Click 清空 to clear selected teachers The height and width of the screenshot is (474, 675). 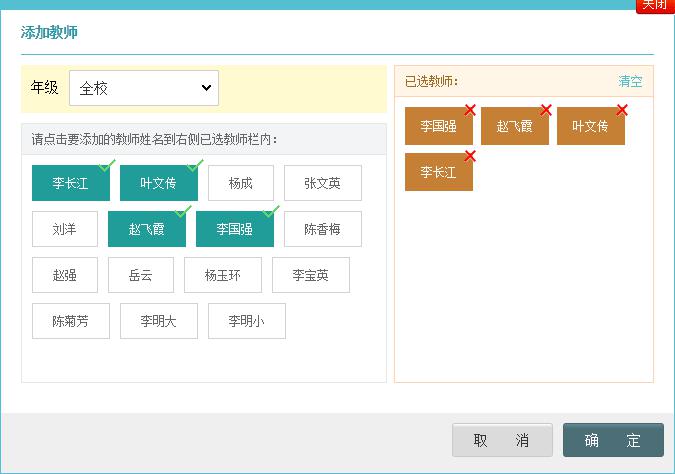coord(630,81)
